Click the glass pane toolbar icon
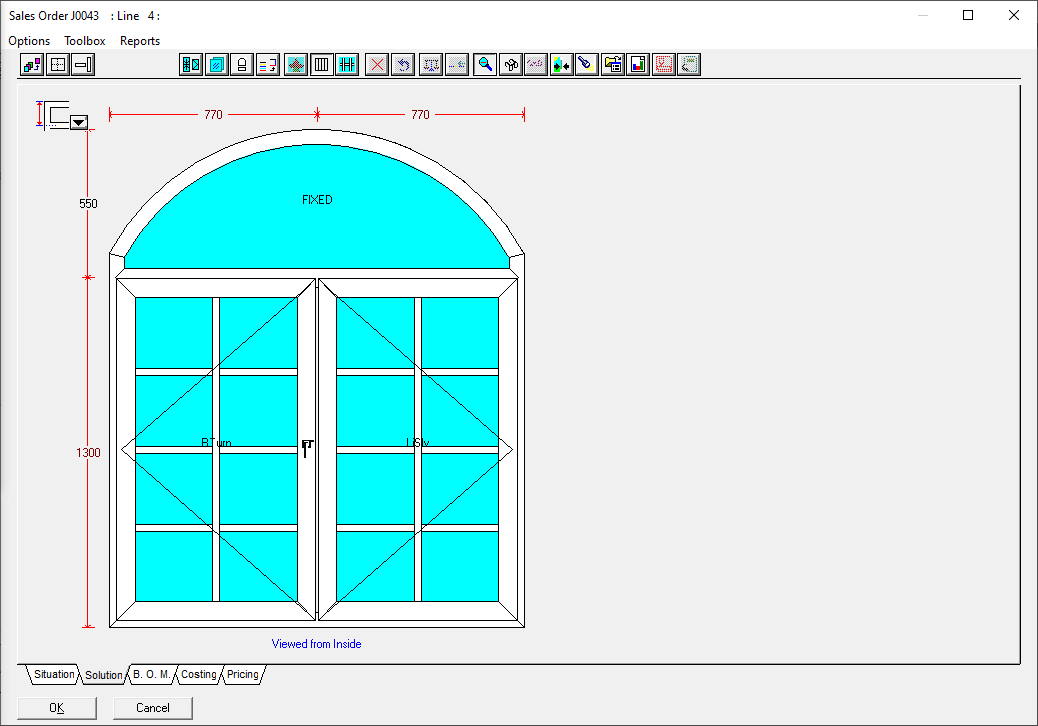1038x726 pixels. [x=216, y=65]
